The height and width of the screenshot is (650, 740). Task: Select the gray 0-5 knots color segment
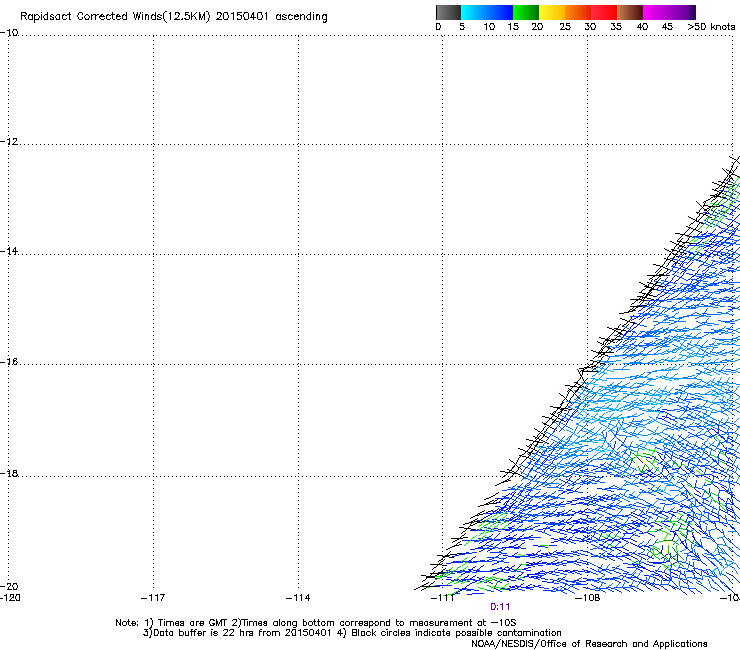point(448,12)
